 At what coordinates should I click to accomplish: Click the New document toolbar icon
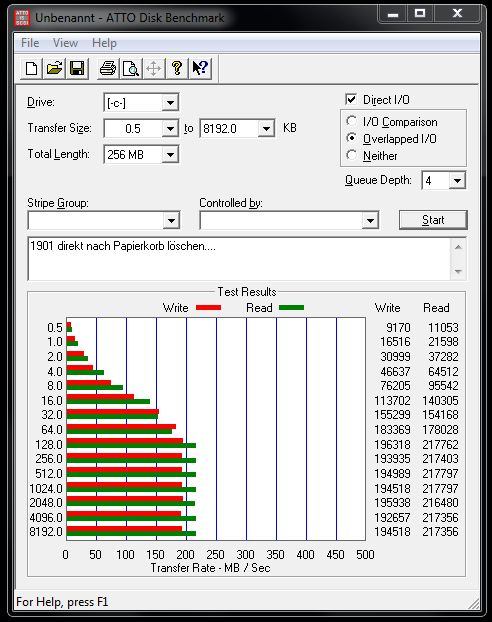31,68
